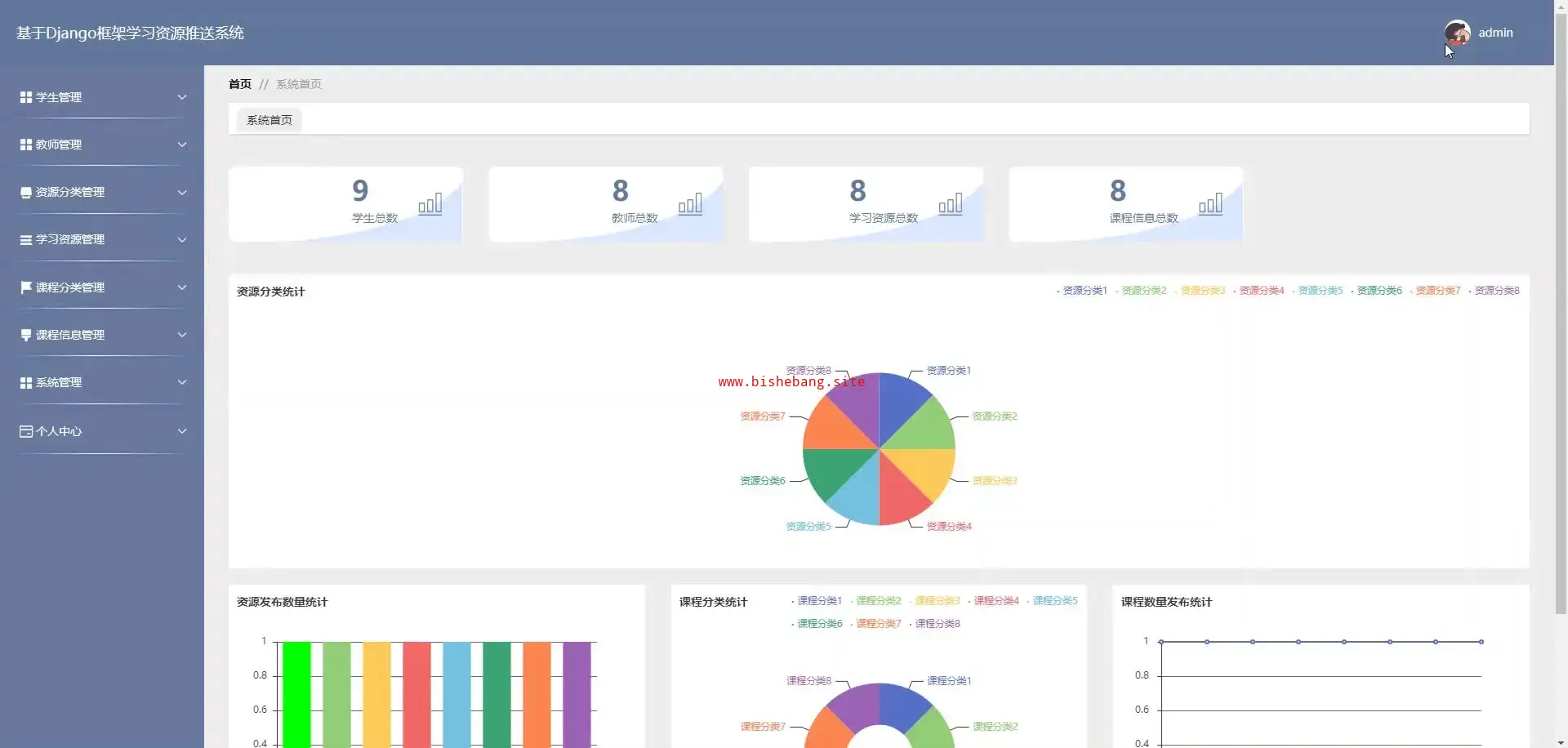The width and height of the screenshot is (1568, 748).
Task: Click the 课程分类管理 flag icon
Action: 26,287
